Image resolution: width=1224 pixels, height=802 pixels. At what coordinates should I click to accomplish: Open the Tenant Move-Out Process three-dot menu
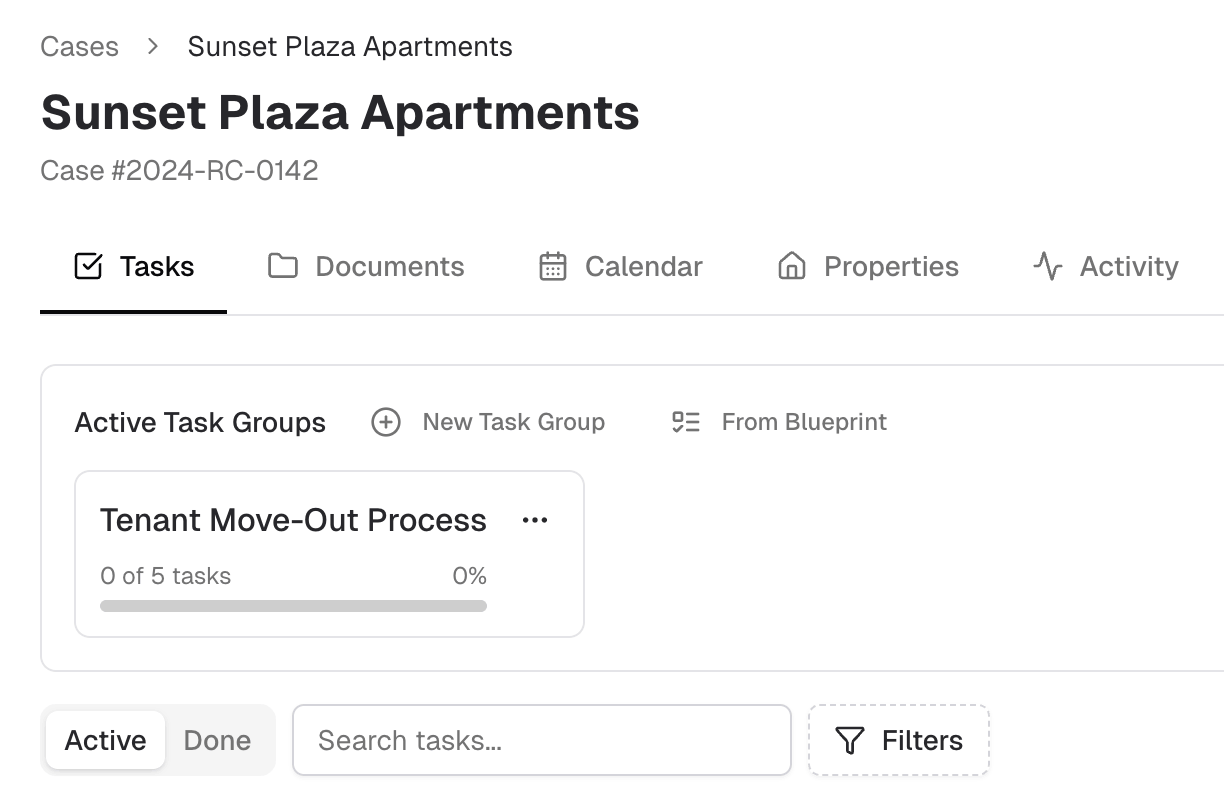535,520
